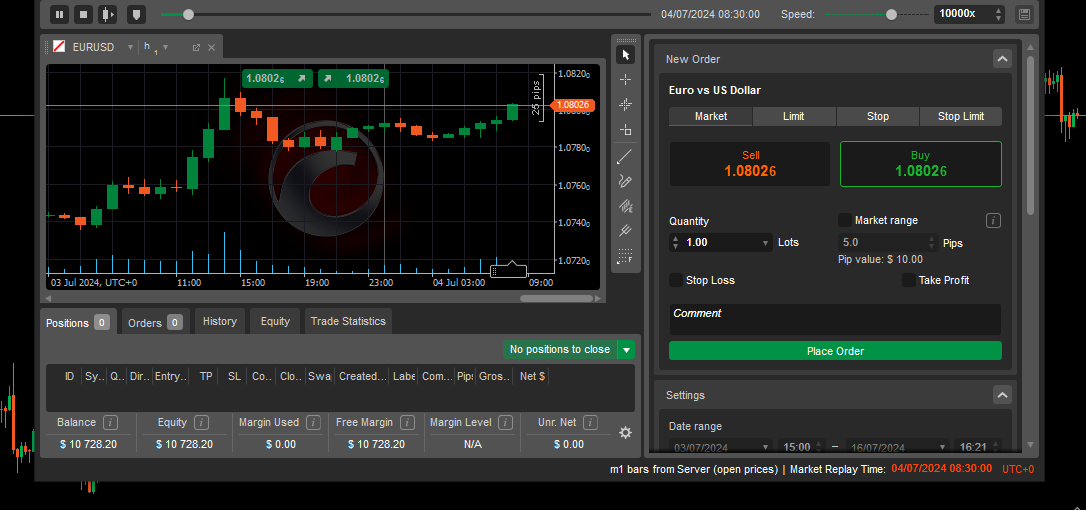Open info for Equity
Image resolution: width=1086 pixels, height=510 pixels.
(202, 422)
